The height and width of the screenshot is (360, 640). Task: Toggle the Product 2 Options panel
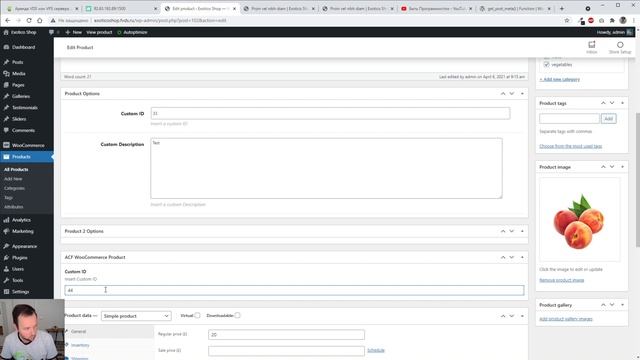pos(522,231)
